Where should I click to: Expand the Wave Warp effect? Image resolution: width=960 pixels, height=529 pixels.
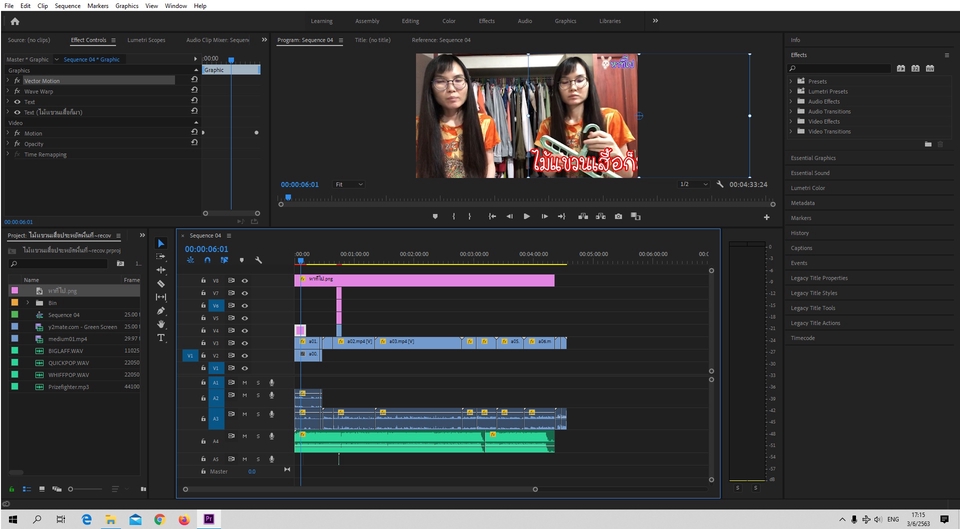pos(8,91)
